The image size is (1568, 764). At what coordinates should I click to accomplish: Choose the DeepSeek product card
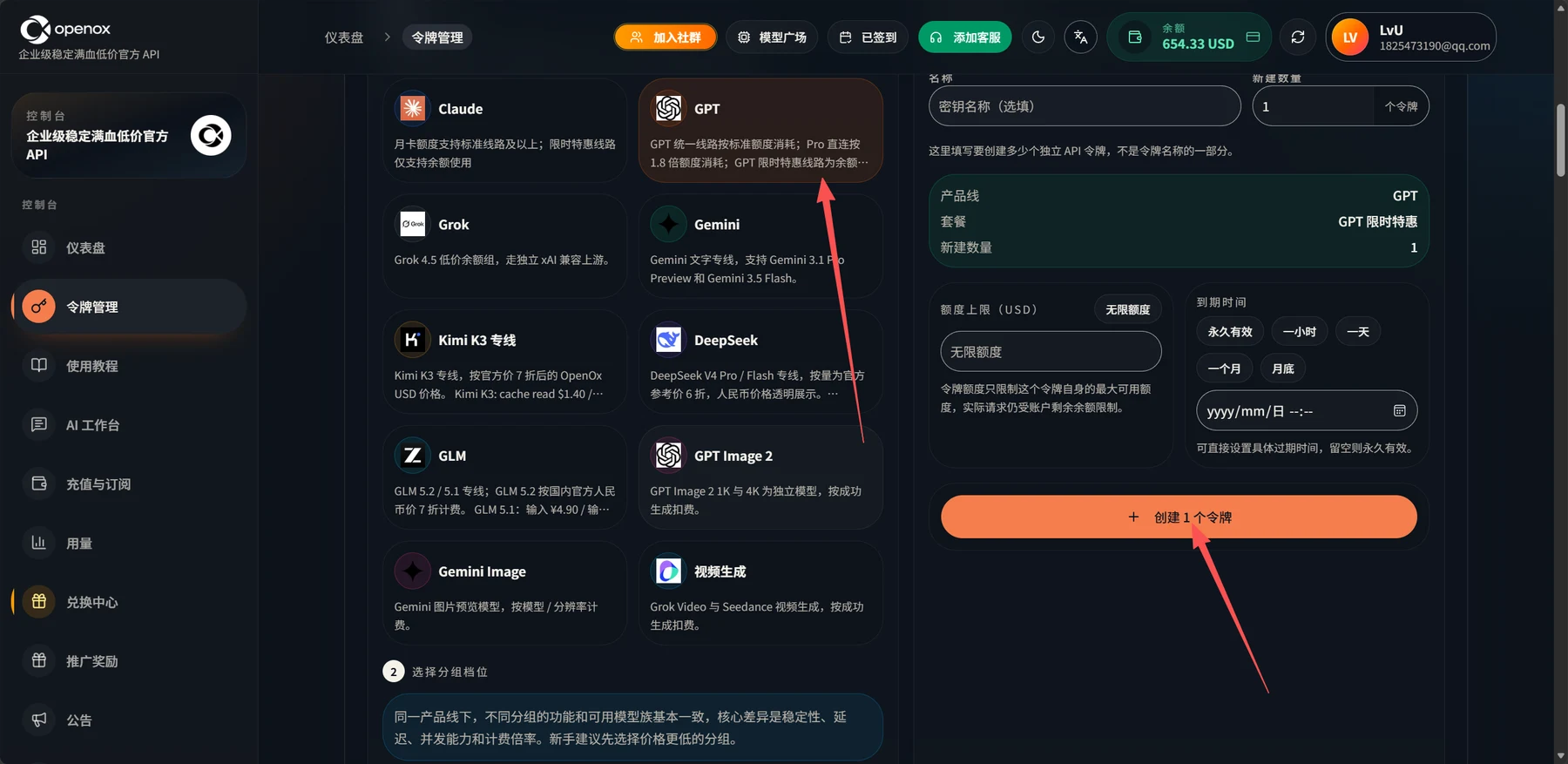tap(760, 362)
